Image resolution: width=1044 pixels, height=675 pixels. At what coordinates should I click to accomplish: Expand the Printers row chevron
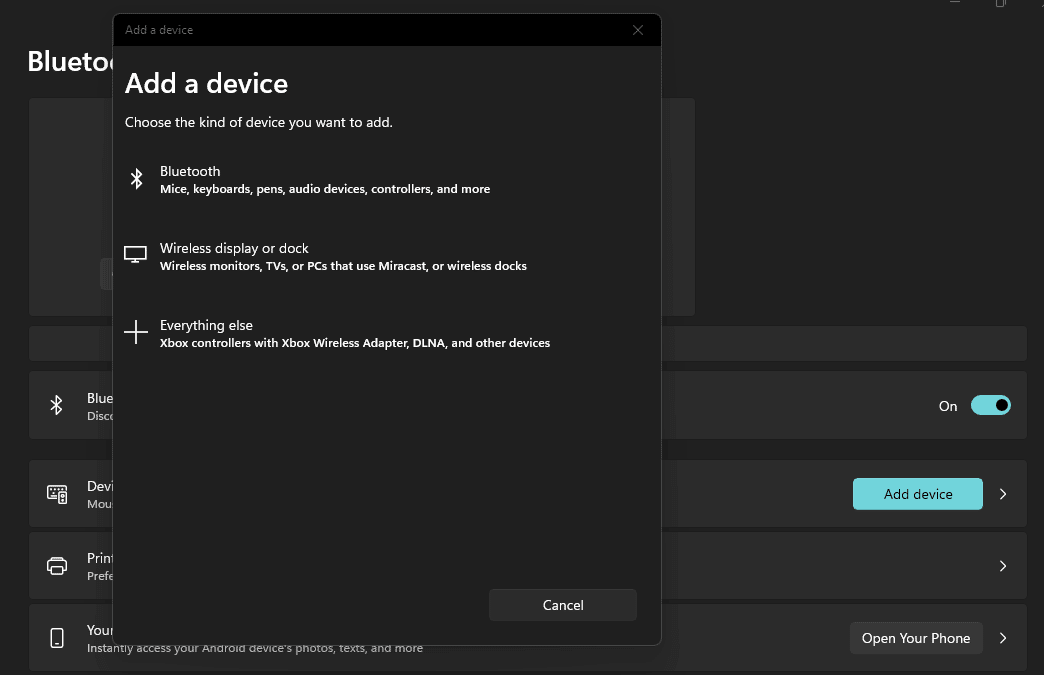(1003, 565)
